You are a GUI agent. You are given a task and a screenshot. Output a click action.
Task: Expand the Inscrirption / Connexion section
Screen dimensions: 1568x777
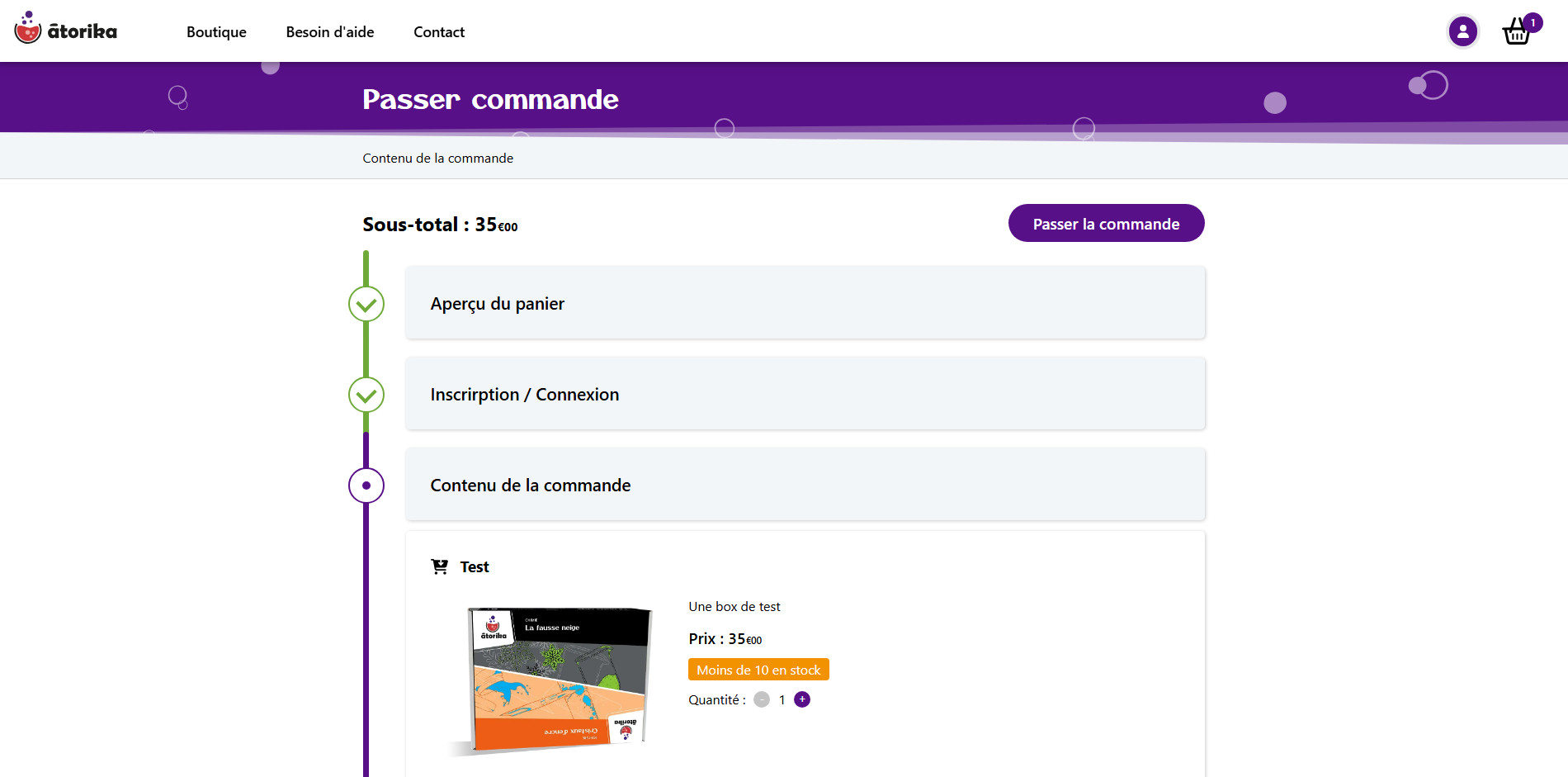point(805,394)
